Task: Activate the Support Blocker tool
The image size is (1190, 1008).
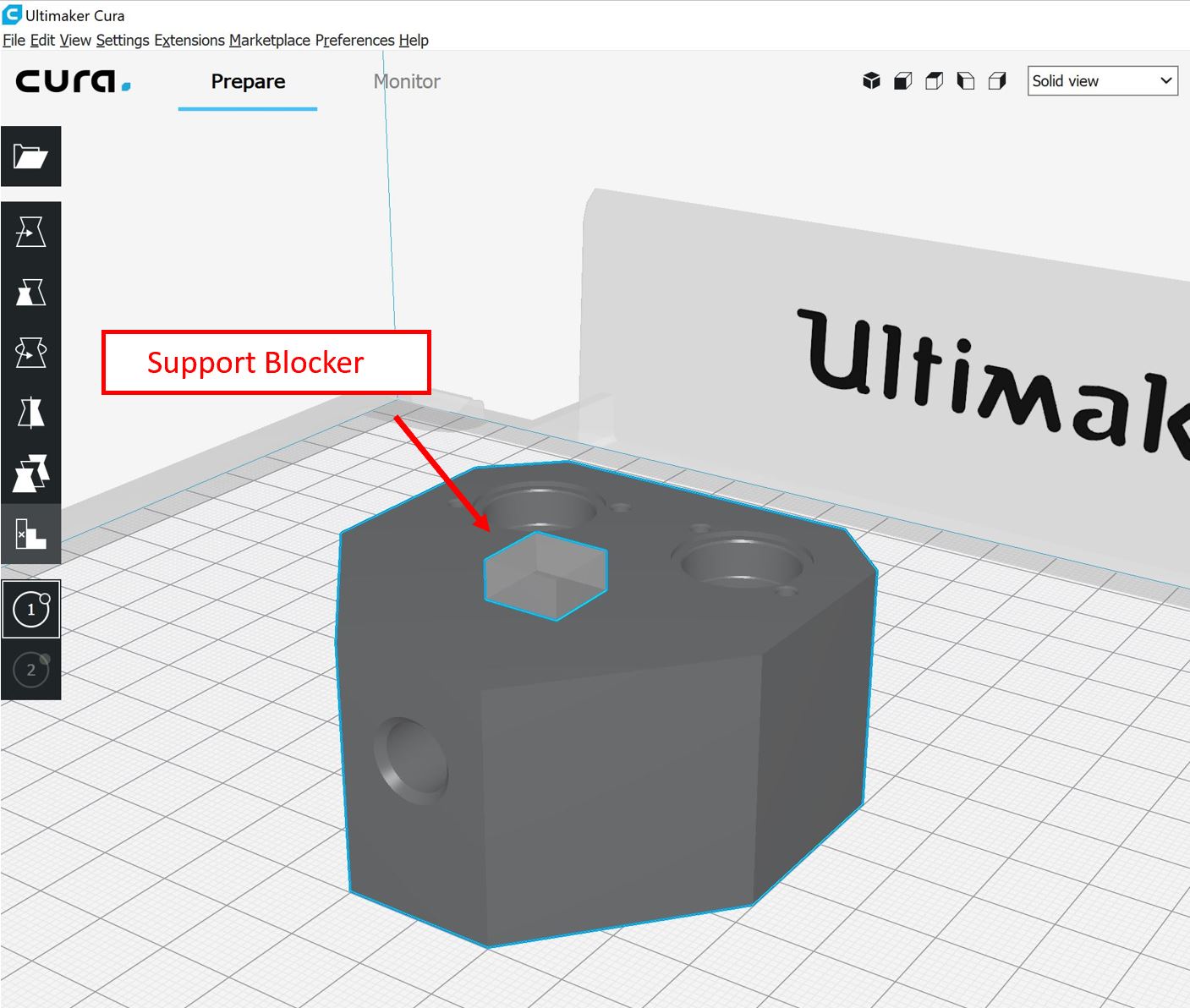Action: coord(30,534)
